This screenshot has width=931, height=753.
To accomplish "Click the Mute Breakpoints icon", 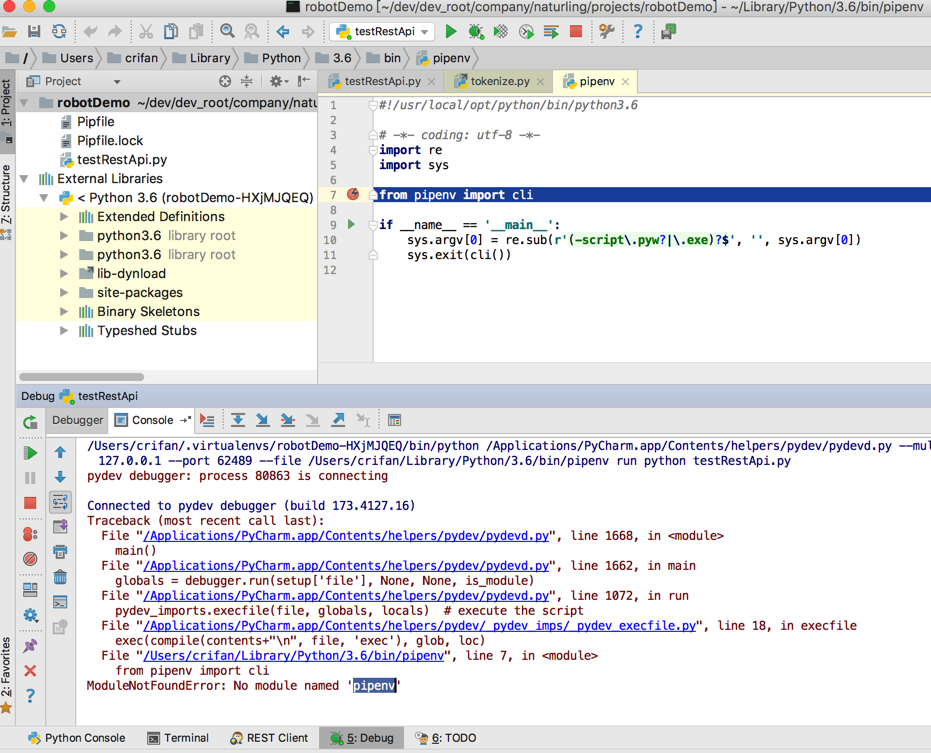I will click(x=30, y=559).
